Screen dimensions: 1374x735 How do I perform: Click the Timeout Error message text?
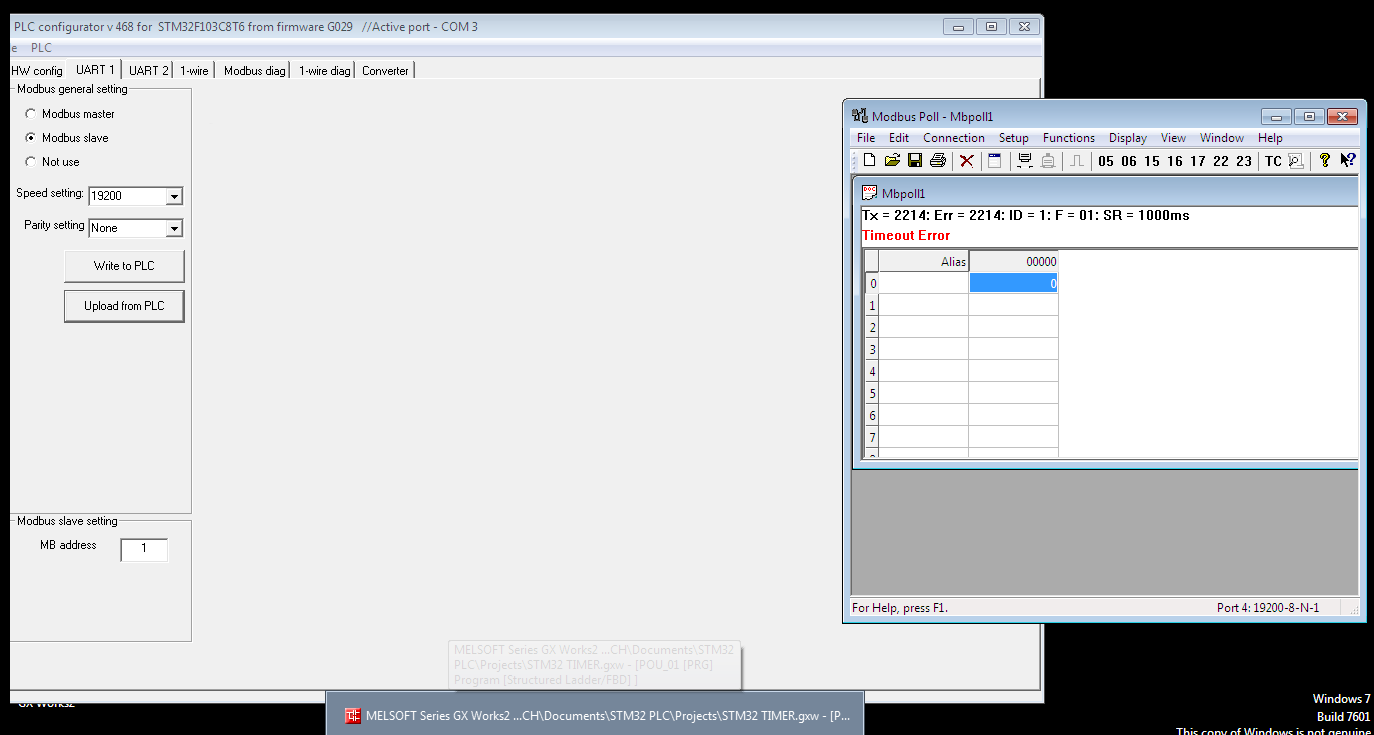click(906, 236)
